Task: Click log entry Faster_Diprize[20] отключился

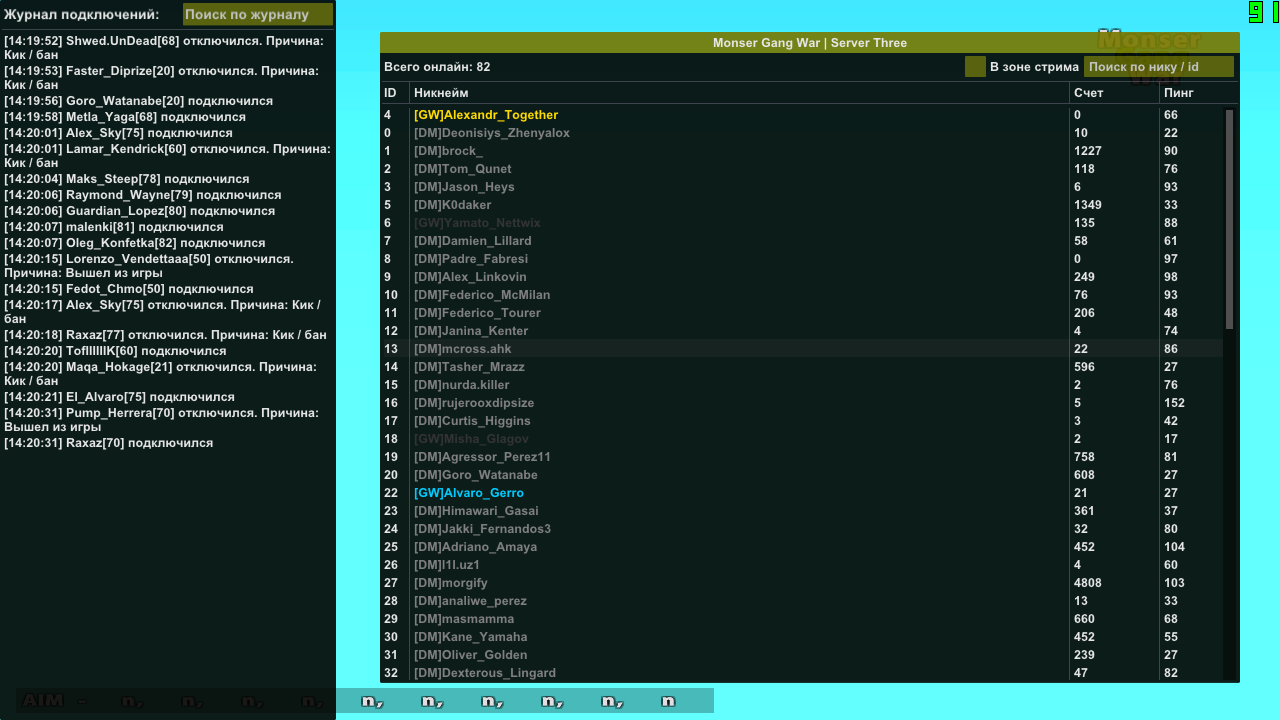Action: pyautogui.click(x=161, y=78)
